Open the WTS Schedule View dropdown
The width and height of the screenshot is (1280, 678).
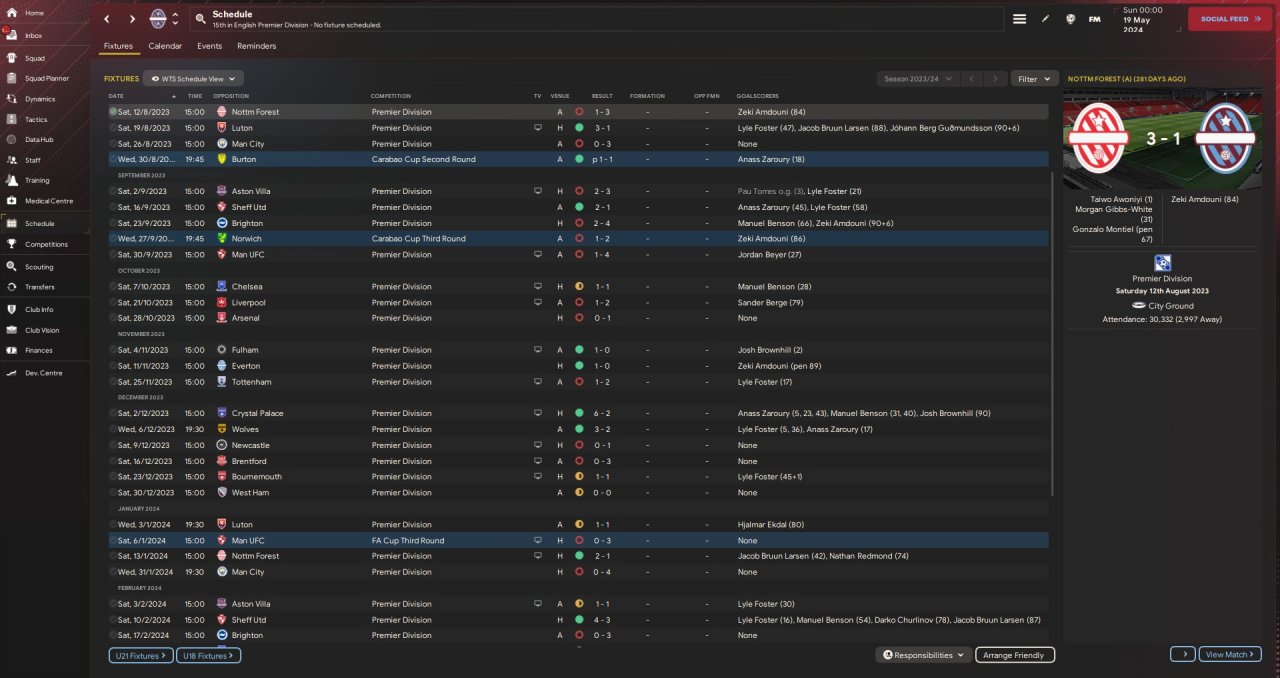click(x=193, y=78)
